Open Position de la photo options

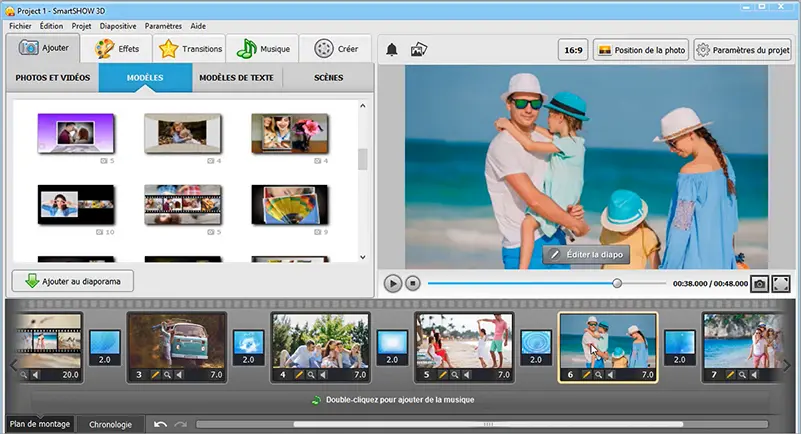[x=640, y=49]
